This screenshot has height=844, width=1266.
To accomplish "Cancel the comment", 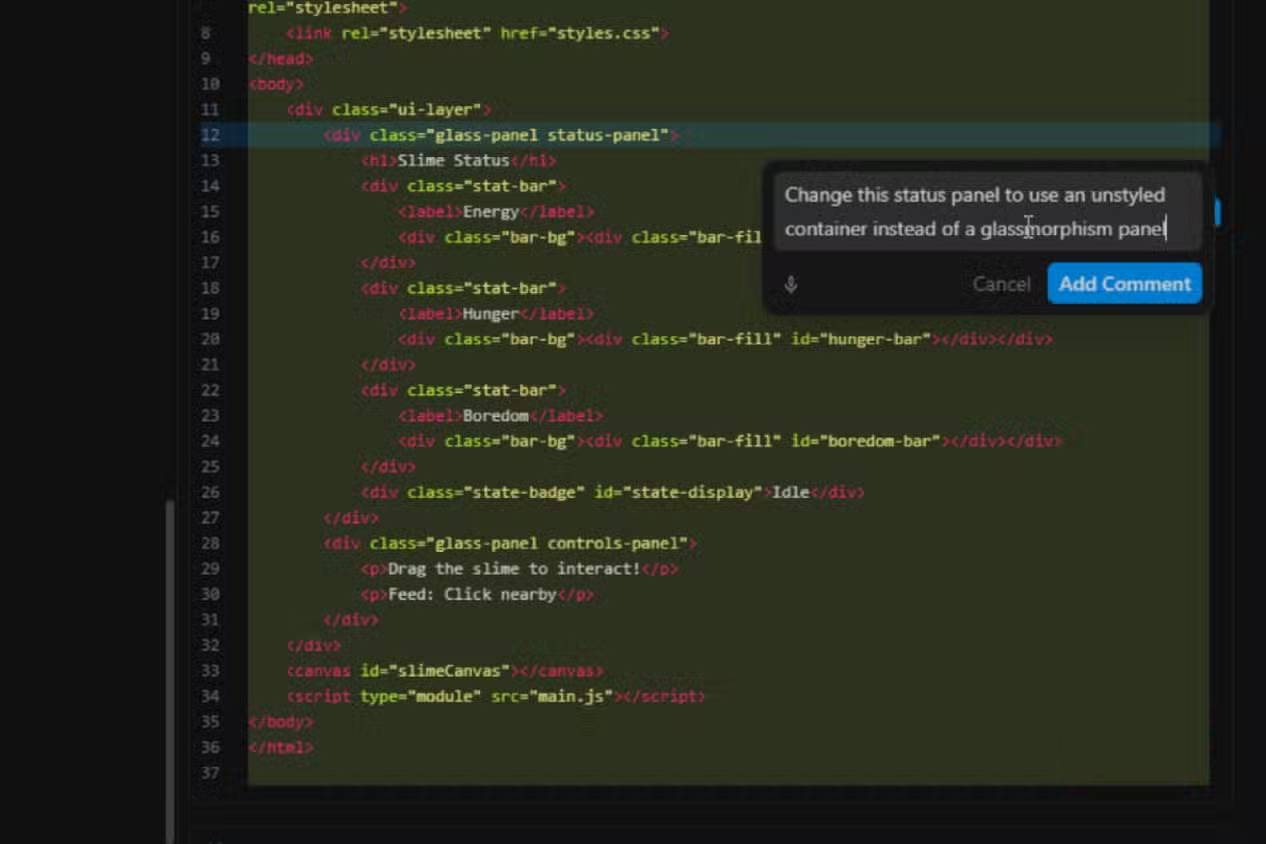I will pos(1001,284).
